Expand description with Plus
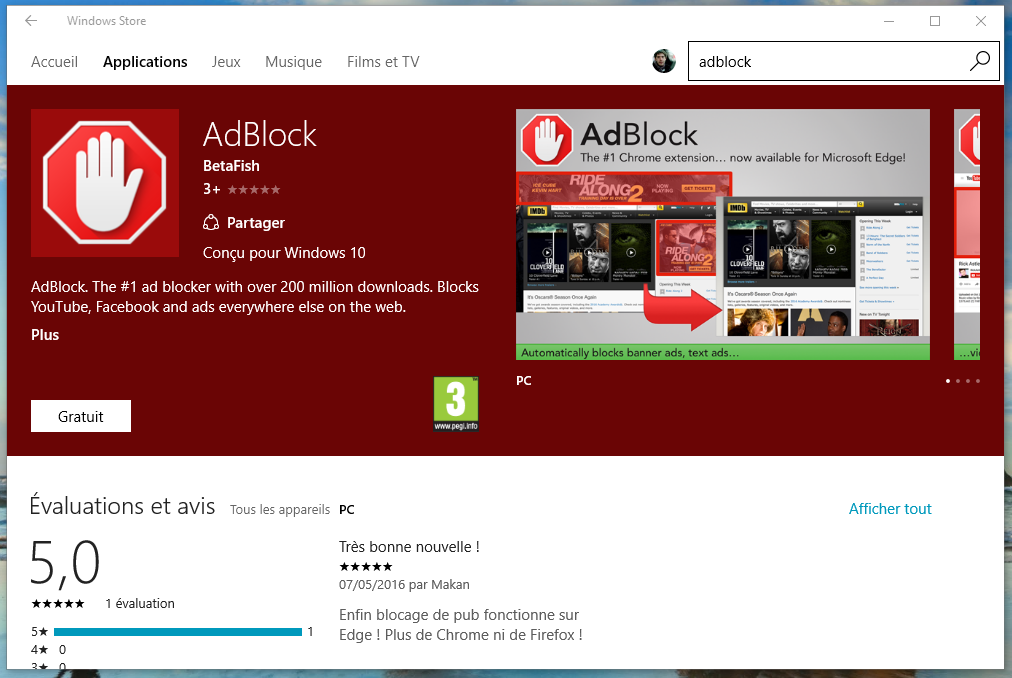Screen dimensions: 1012x678 point(45,335)
